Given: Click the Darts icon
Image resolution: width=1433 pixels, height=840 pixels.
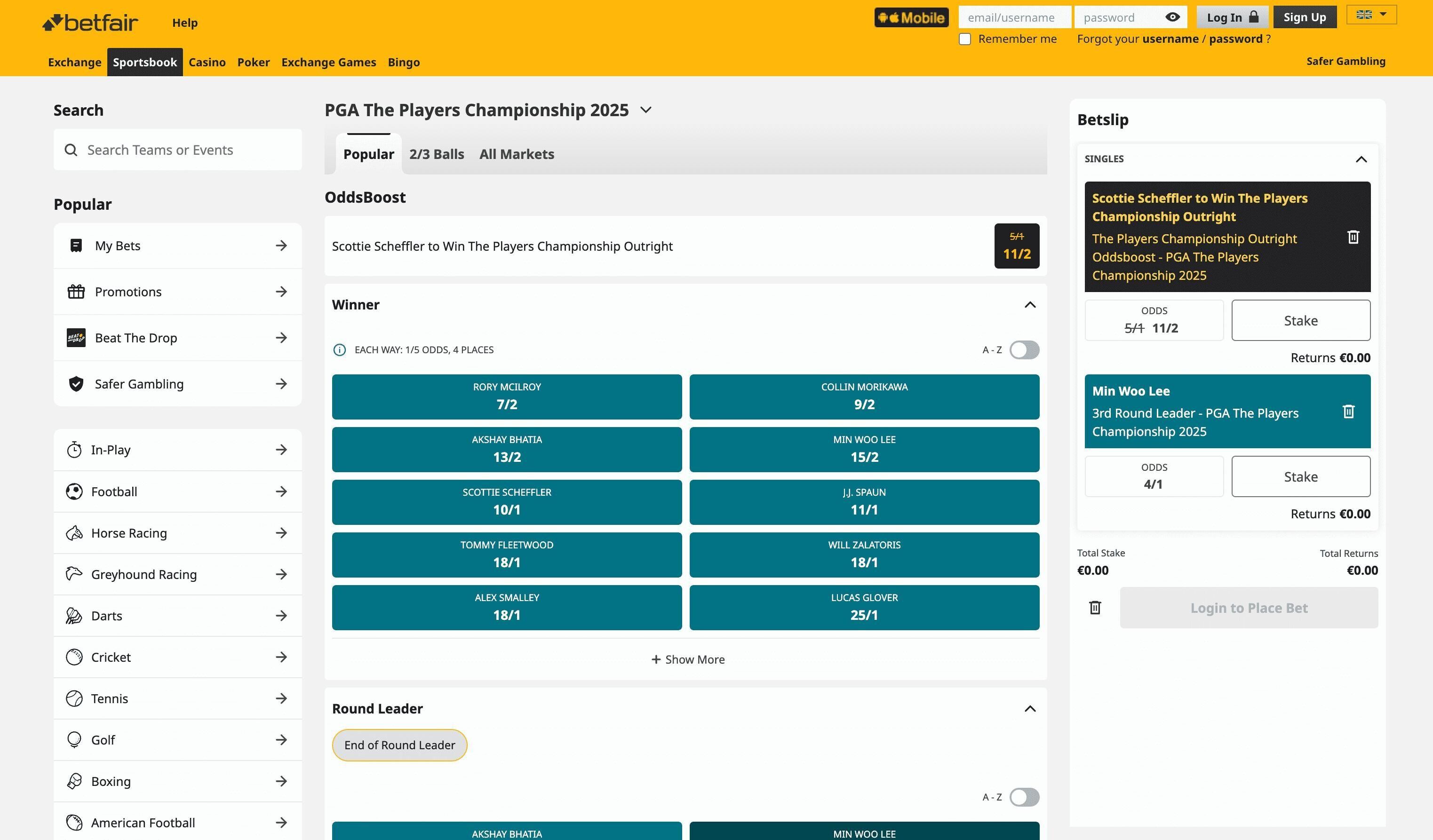Looking at the screenshot, I should coord(74,616).
